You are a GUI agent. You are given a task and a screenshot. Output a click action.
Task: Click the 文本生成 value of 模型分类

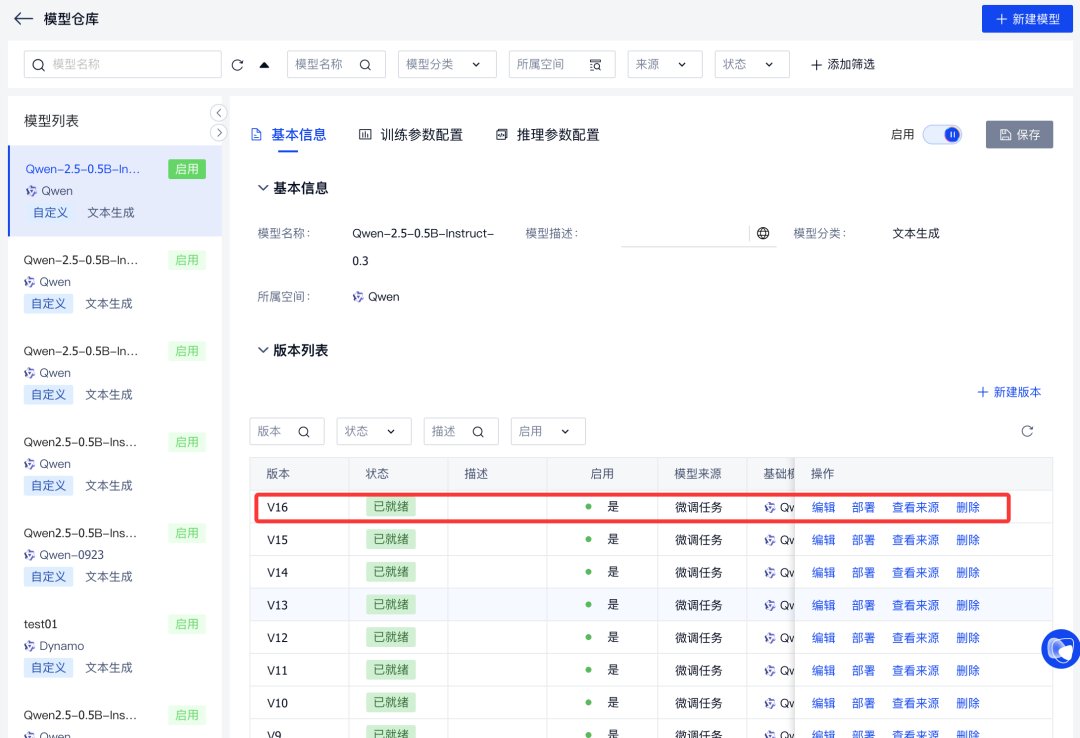point(915,234)
